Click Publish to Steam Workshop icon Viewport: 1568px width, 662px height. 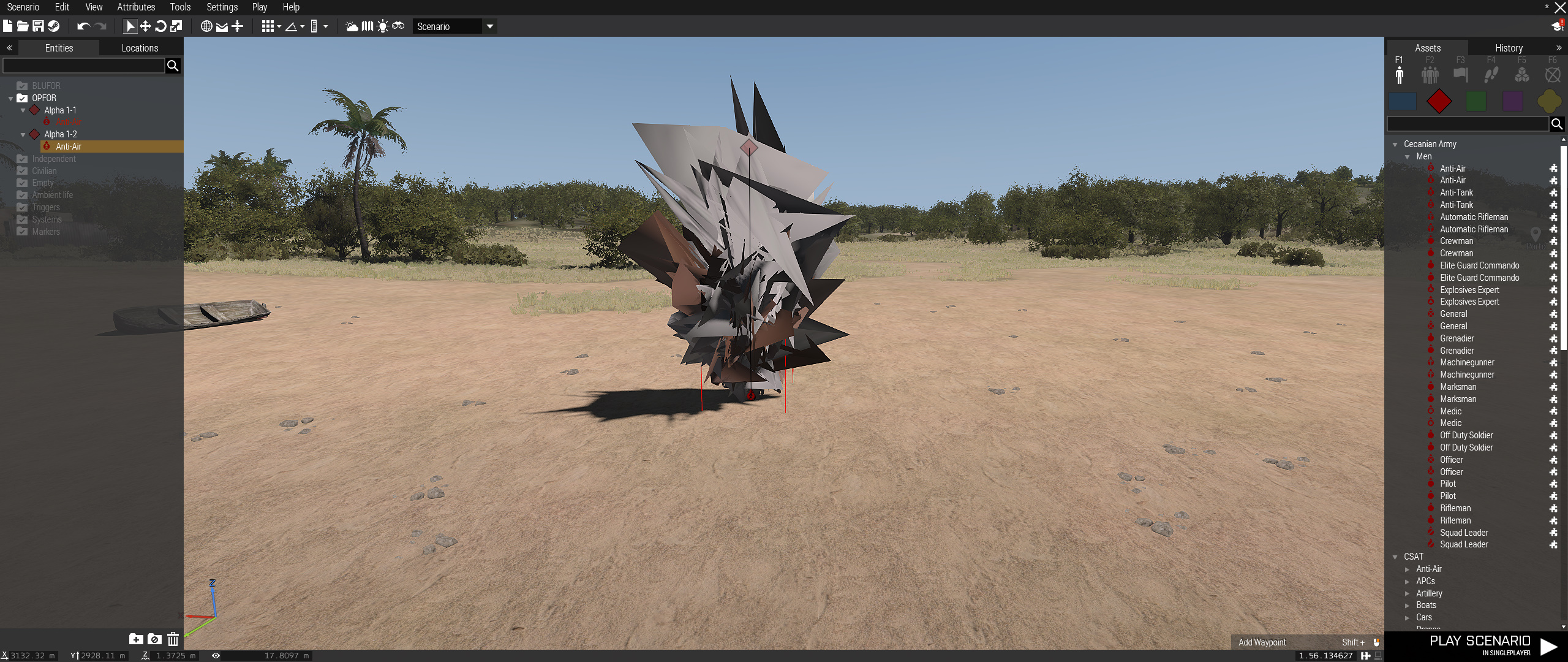coord(54,26)
